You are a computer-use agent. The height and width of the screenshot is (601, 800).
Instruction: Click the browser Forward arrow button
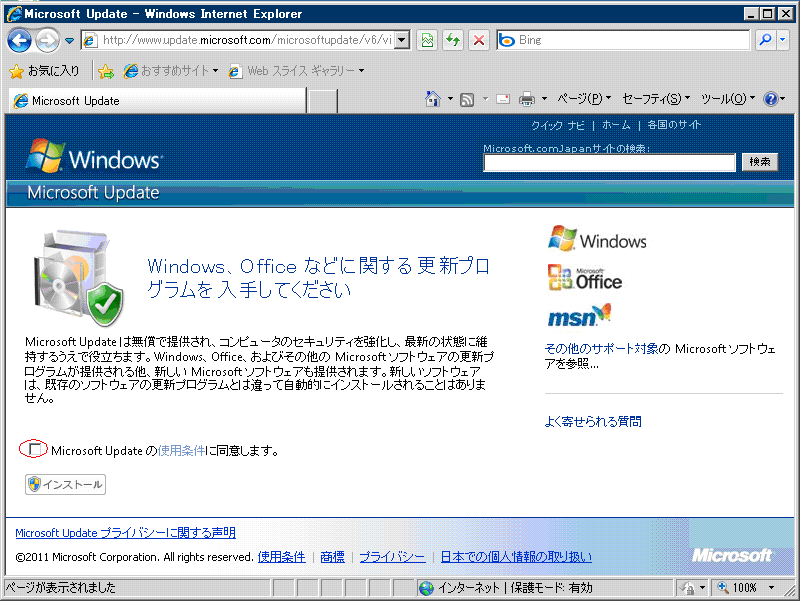(x=47, y=40)
